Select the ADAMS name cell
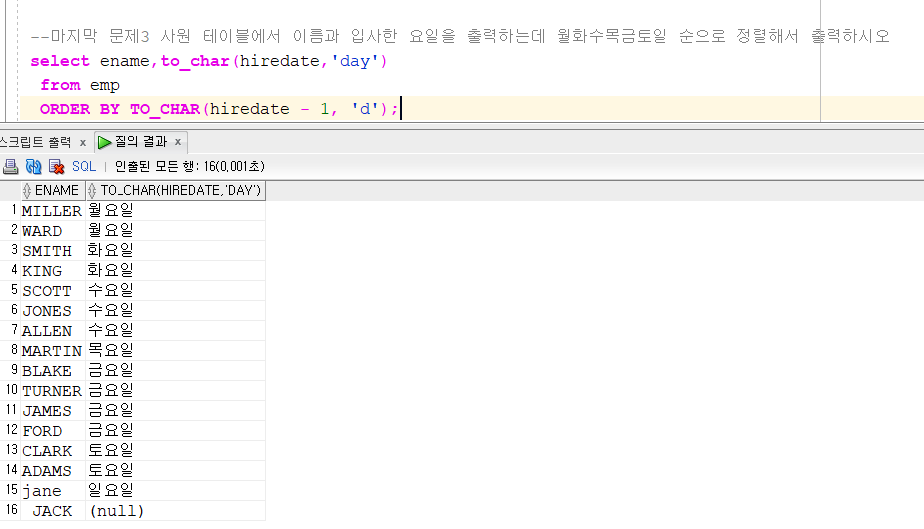Image resolution: width=924 pixels, height=529 pixels. [x=52, y=471]
